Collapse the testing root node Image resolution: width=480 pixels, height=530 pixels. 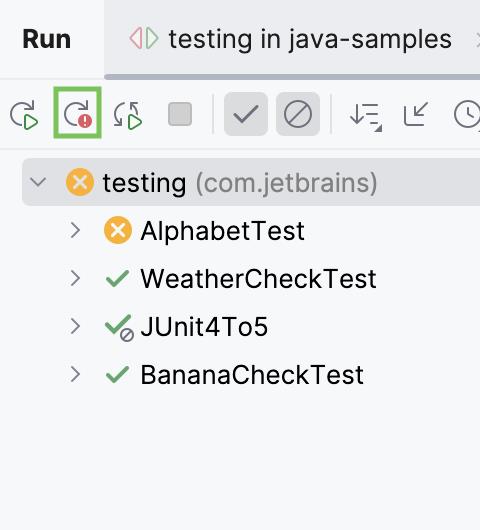tap(38, 182)
